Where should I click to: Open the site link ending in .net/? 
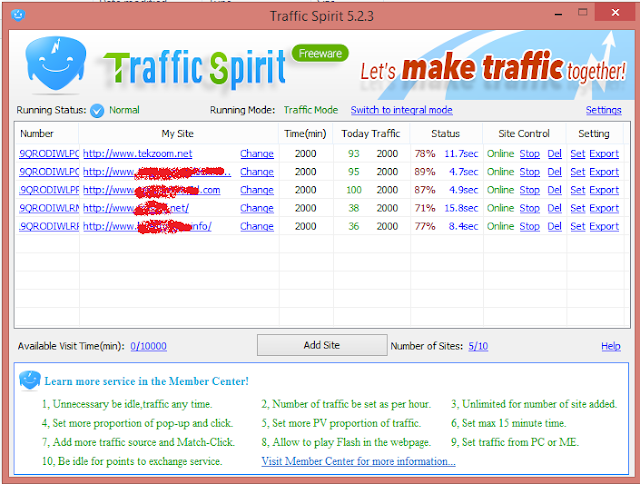tap(136, 208)
